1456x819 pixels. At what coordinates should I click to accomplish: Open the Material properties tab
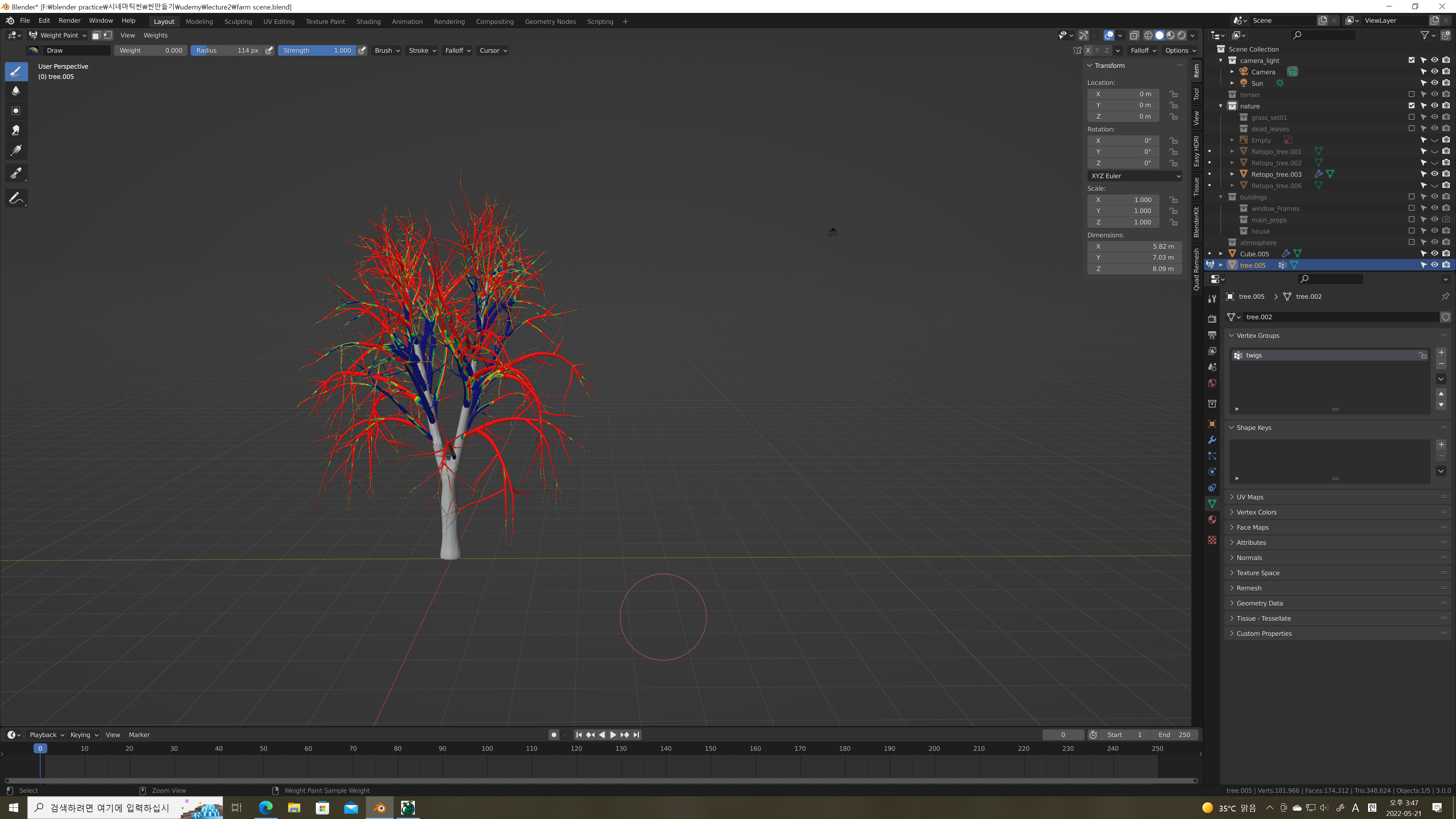[1212, 519]
